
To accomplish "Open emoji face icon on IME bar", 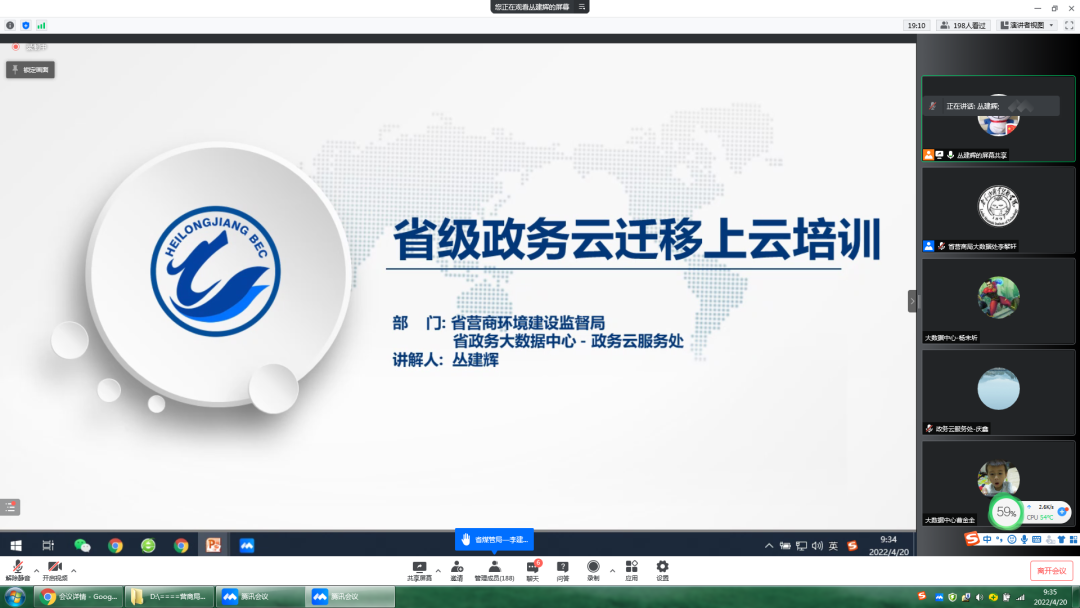I will (x=1012, y=539).
